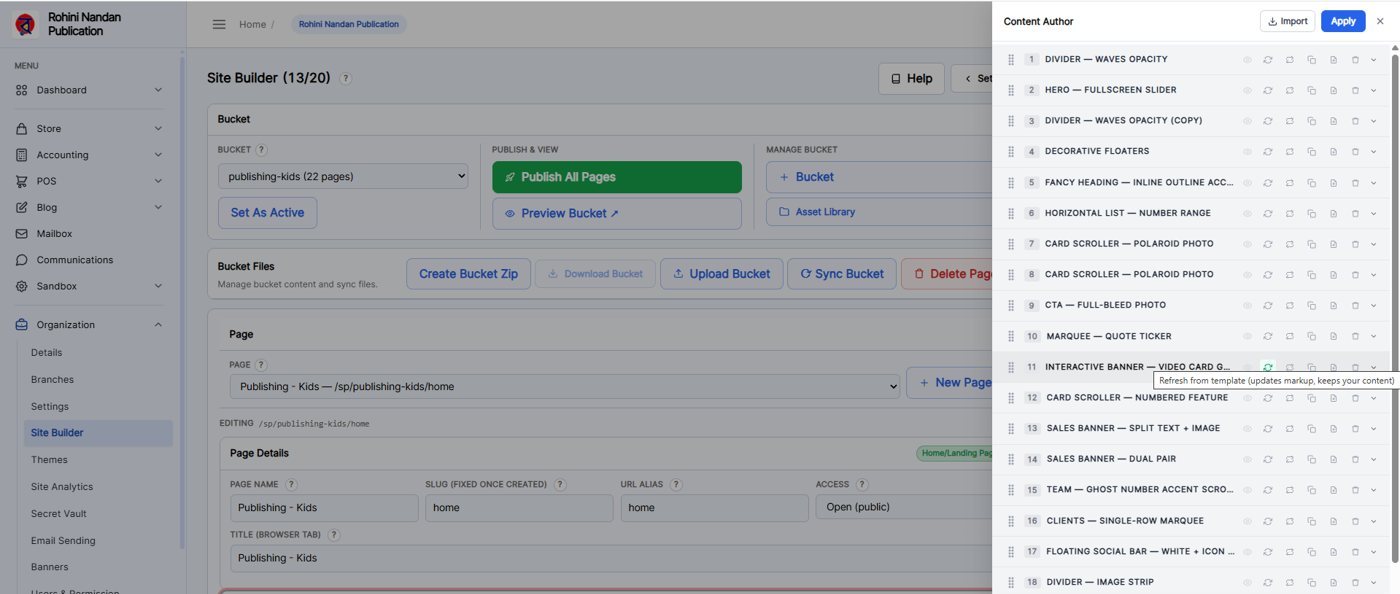Select Branches under Organization

[52, 380]
